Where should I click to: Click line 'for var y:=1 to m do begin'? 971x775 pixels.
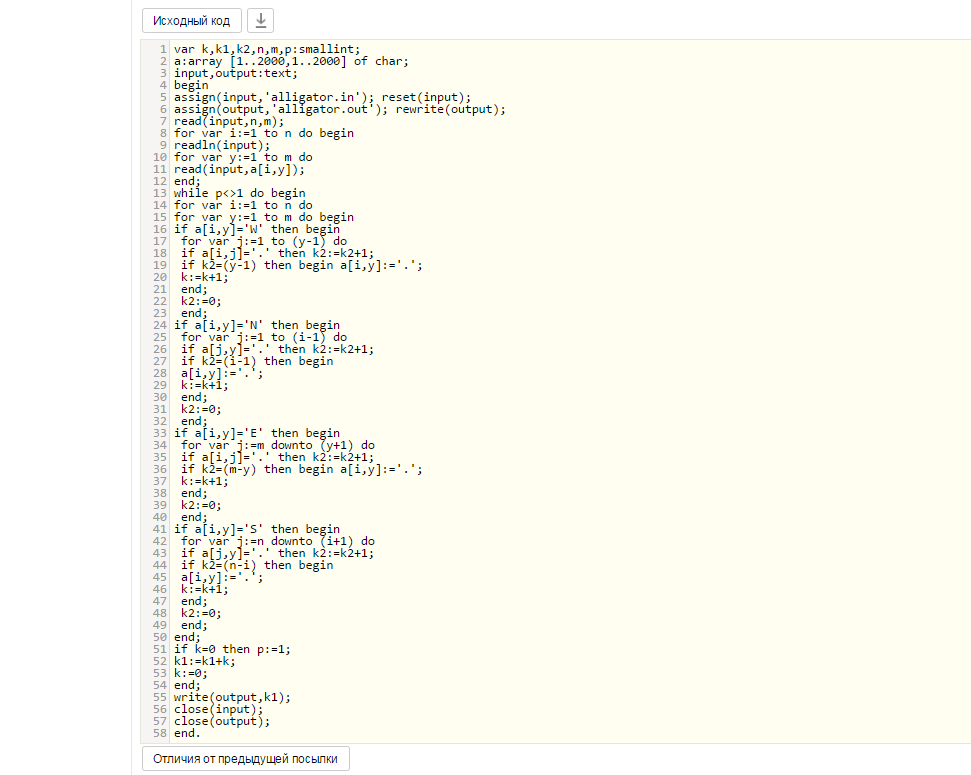pos(264,217)
